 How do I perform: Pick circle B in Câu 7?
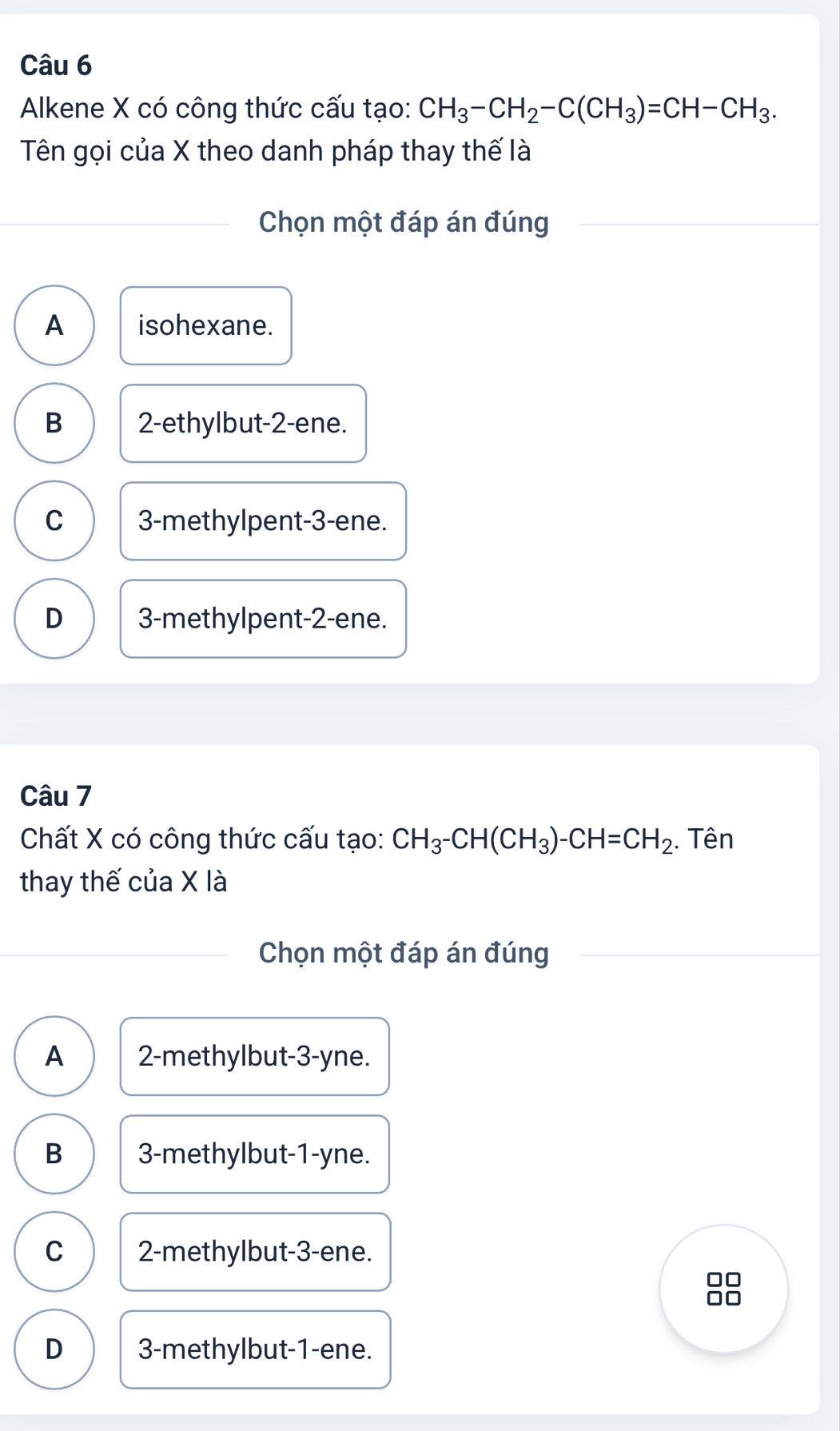coord(54,1154)
